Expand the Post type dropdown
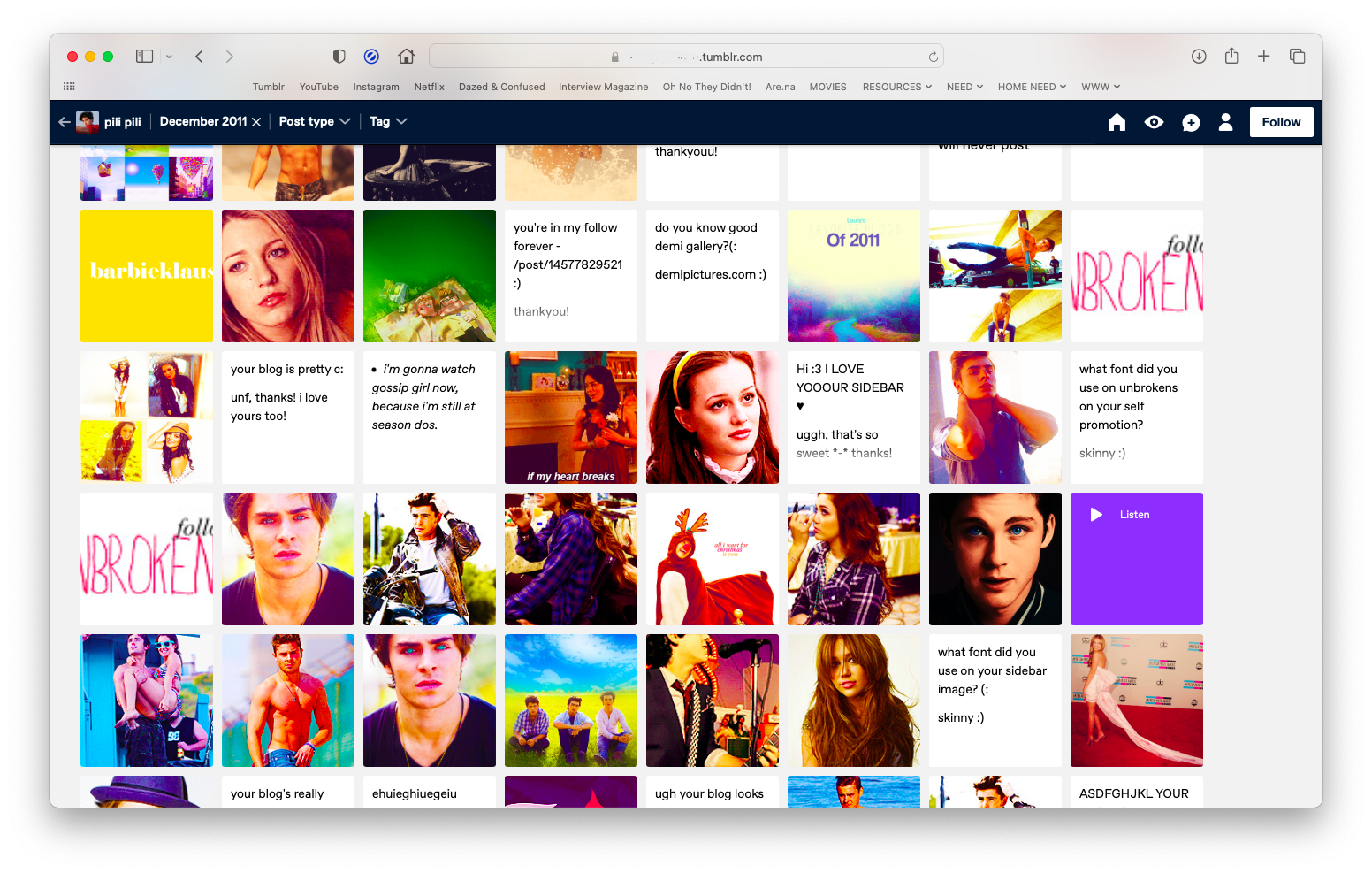The image size is (1372, 873). (315, 121)
